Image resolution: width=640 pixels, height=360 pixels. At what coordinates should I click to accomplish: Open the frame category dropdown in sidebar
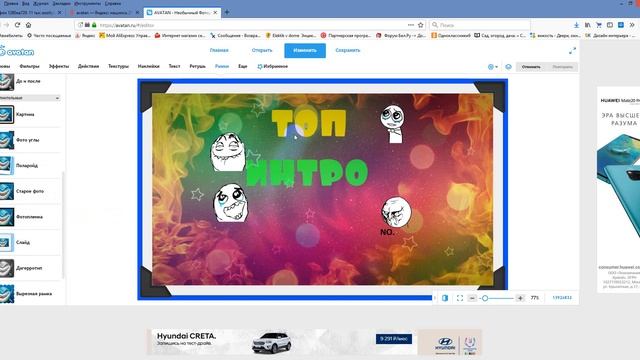30,98
